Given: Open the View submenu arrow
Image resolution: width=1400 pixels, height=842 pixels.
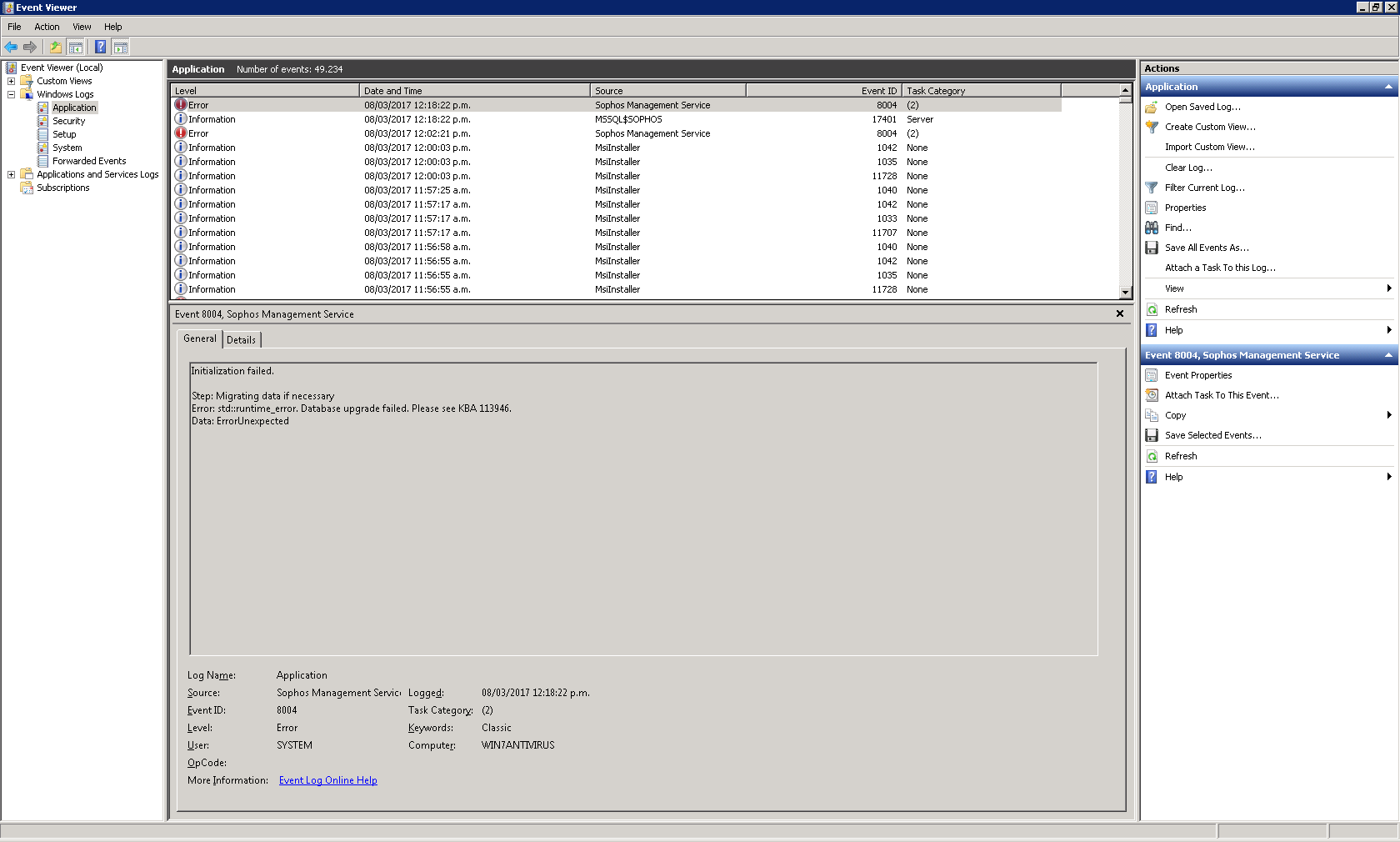Looking at the screenshot, I should (1389, 288).
